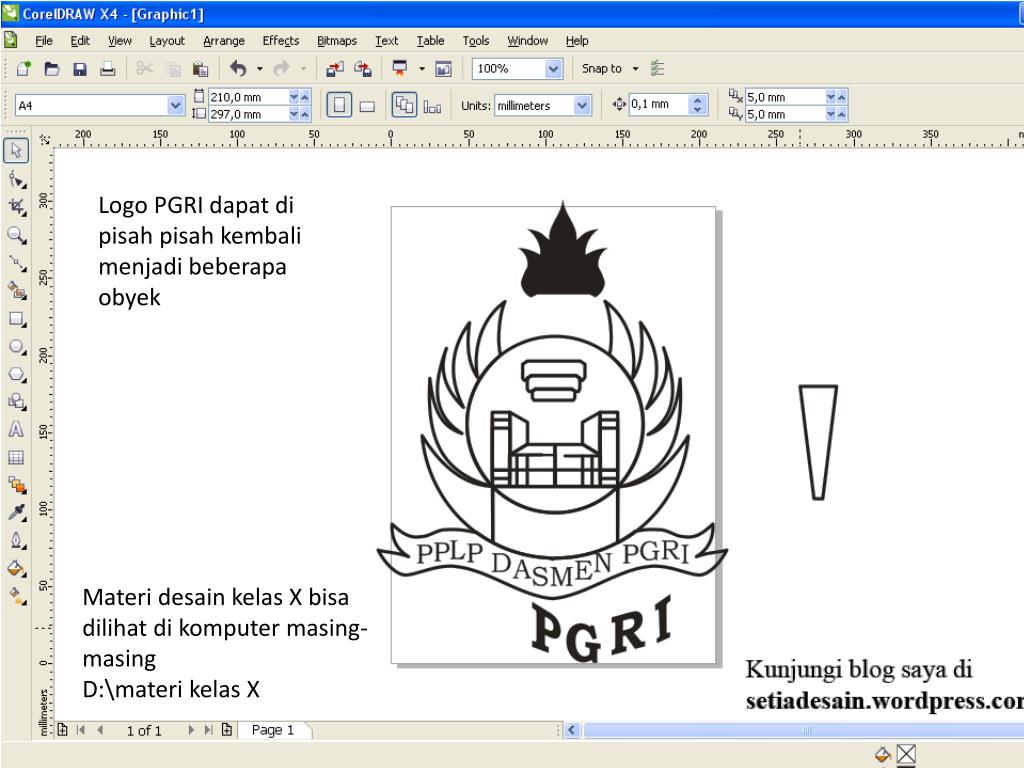
Task: Select the Smart Fill tool
Action: [16, 291]
